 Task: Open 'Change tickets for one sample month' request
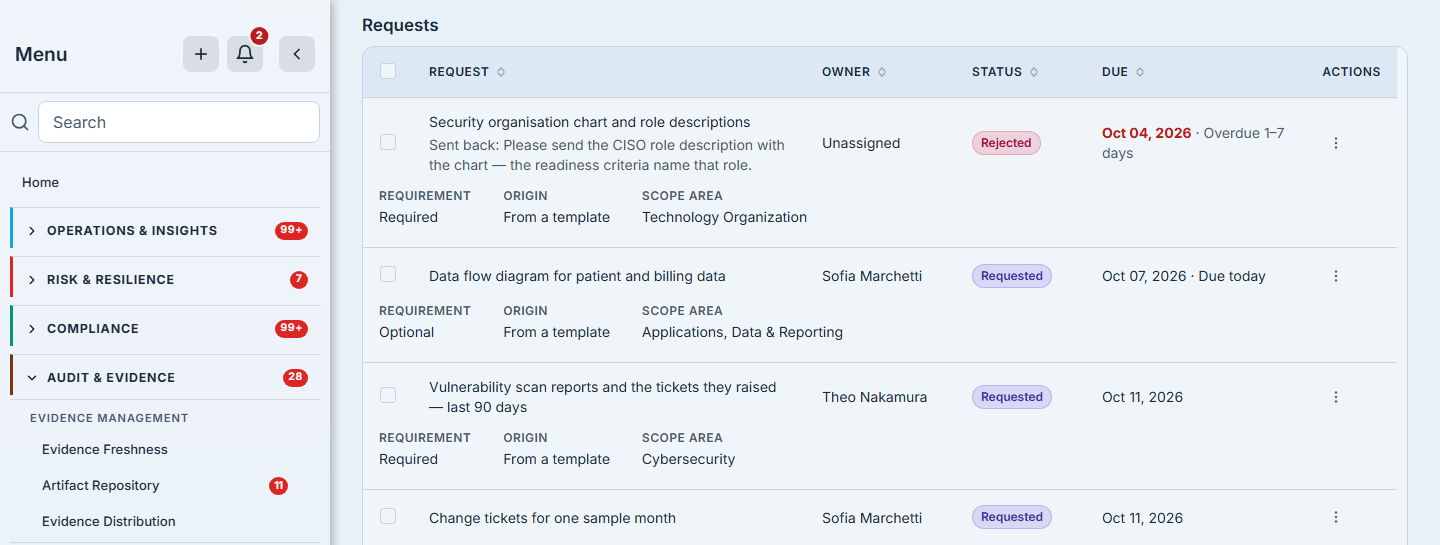(552, 518)
